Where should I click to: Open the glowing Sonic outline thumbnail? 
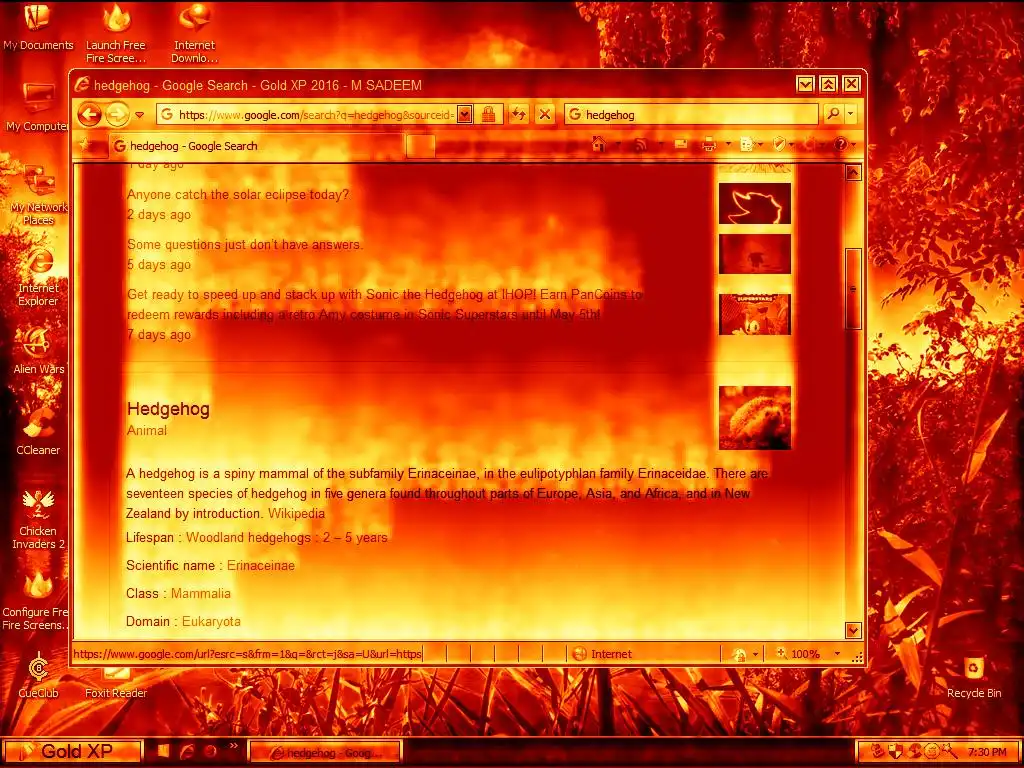pos(755,204)
